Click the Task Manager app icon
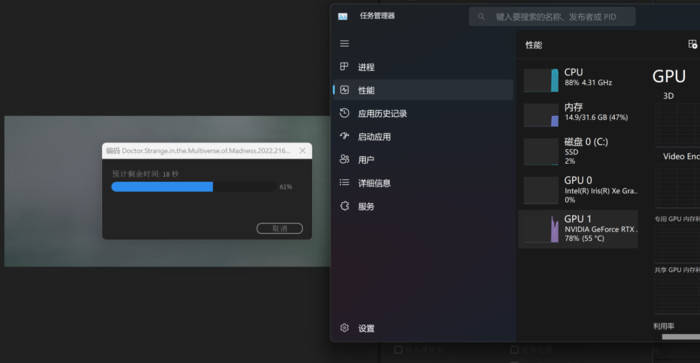The image size is (700, 363). (342, 17)
